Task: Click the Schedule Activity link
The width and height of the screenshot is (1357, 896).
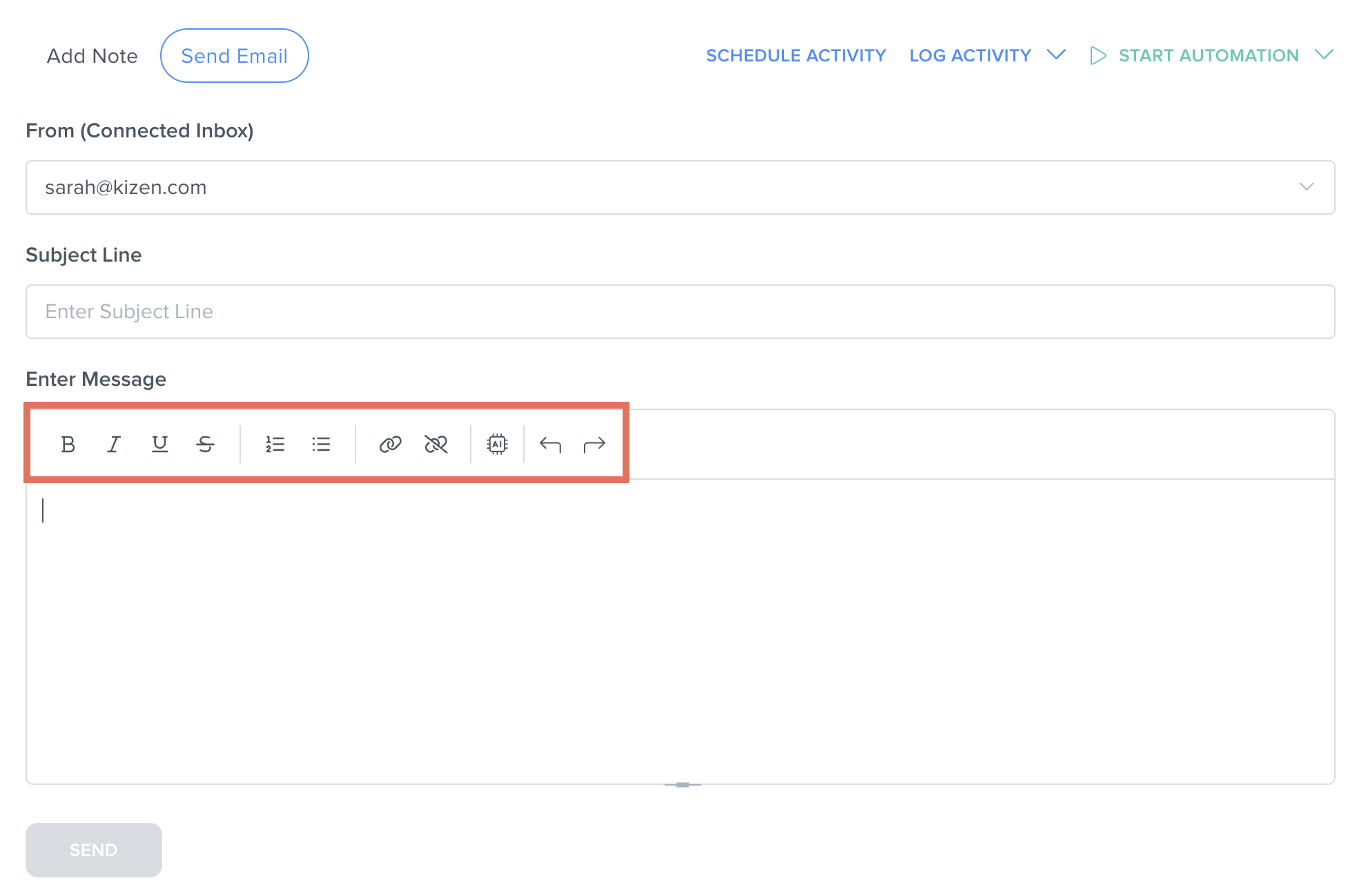Action: click(x=796, y=55)
